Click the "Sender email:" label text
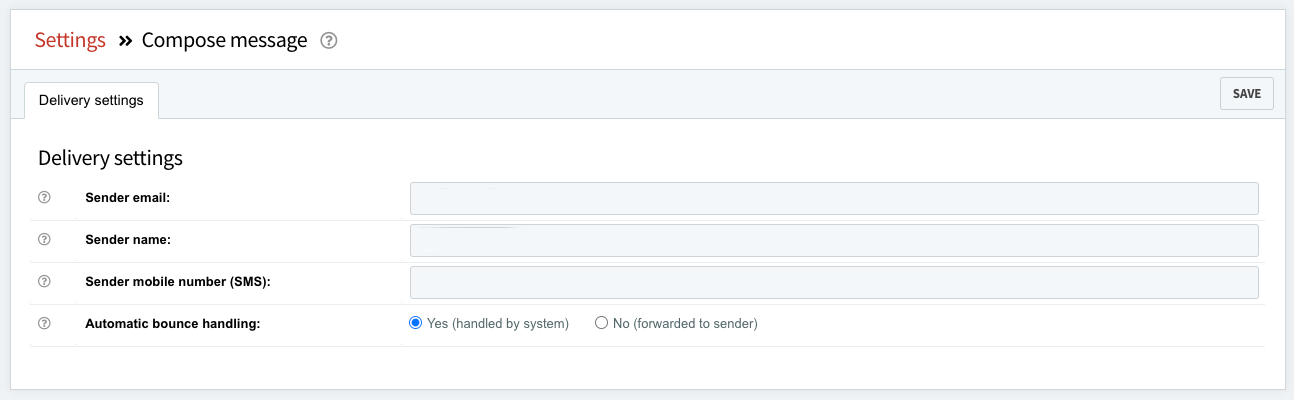 [x=128, y=198]
